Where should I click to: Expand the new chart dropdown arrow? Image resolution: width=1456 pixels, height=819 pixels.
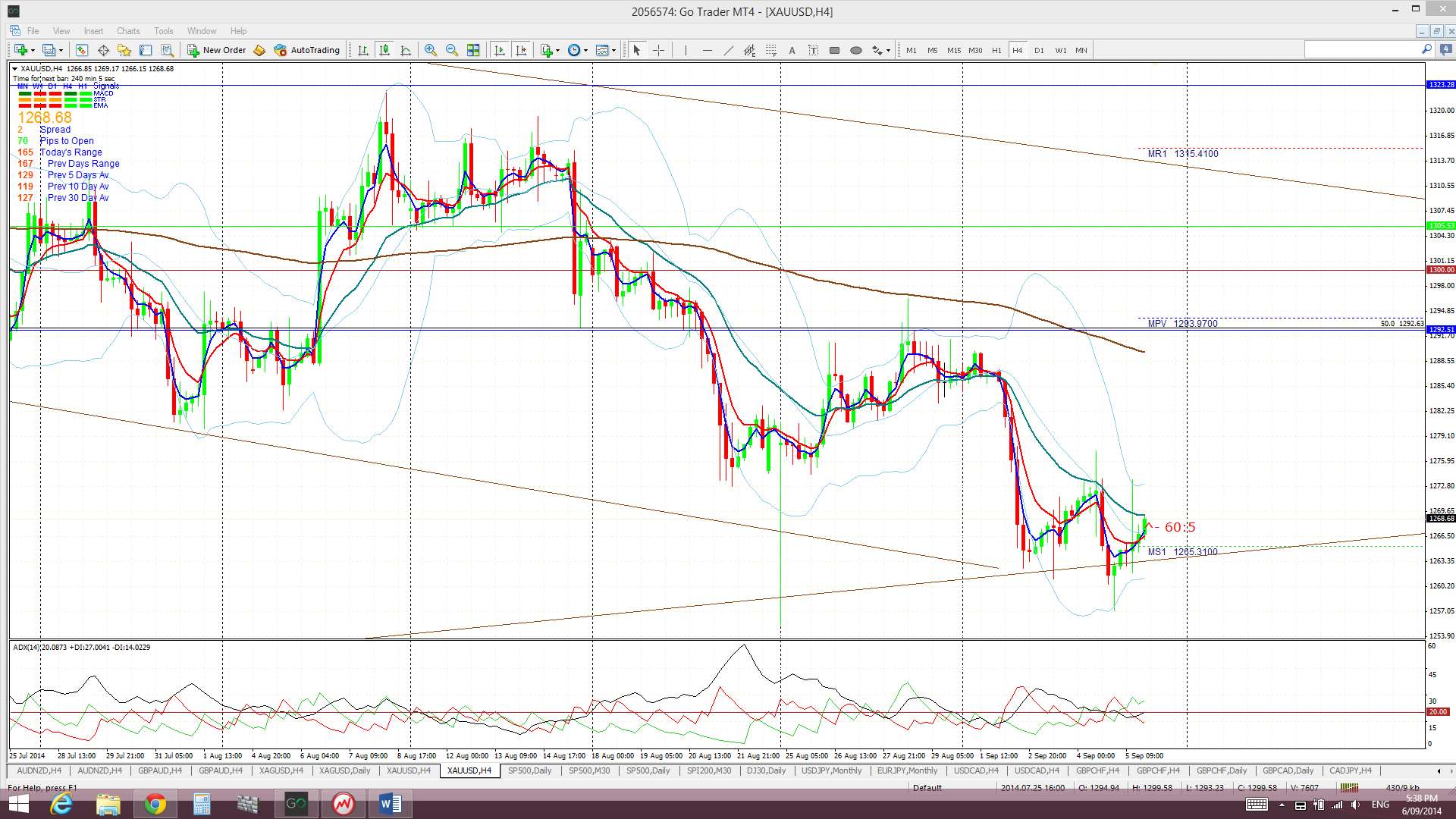click(x=32, y=50)
